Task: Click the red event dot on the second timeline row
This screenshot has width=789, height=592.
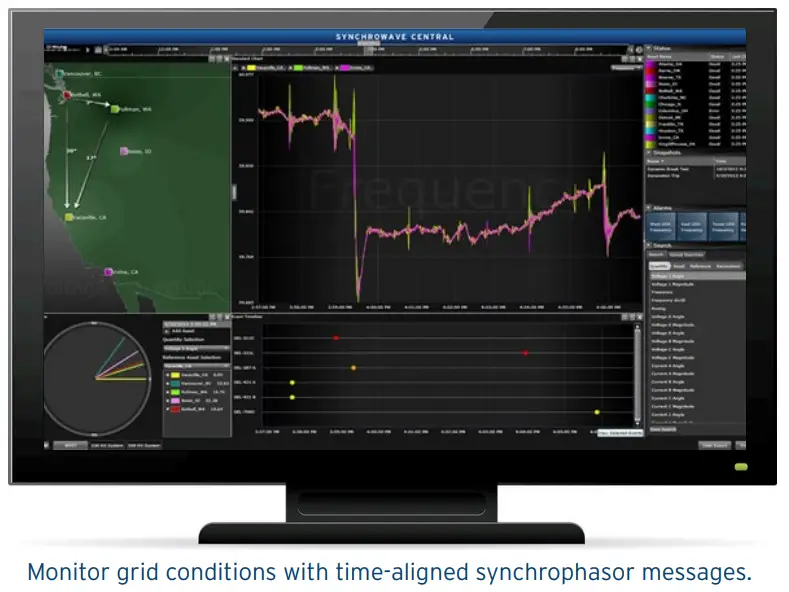Action: point(525,353)
